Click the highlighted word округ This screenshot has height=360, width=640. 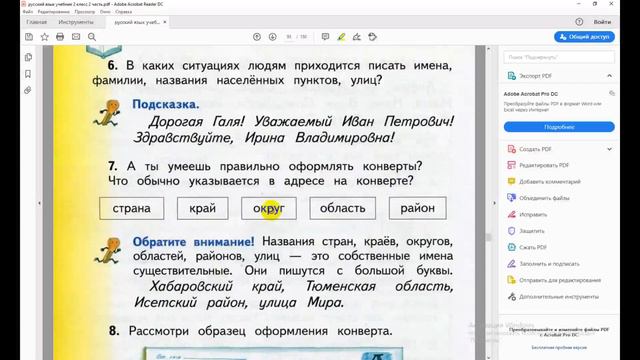269,208
